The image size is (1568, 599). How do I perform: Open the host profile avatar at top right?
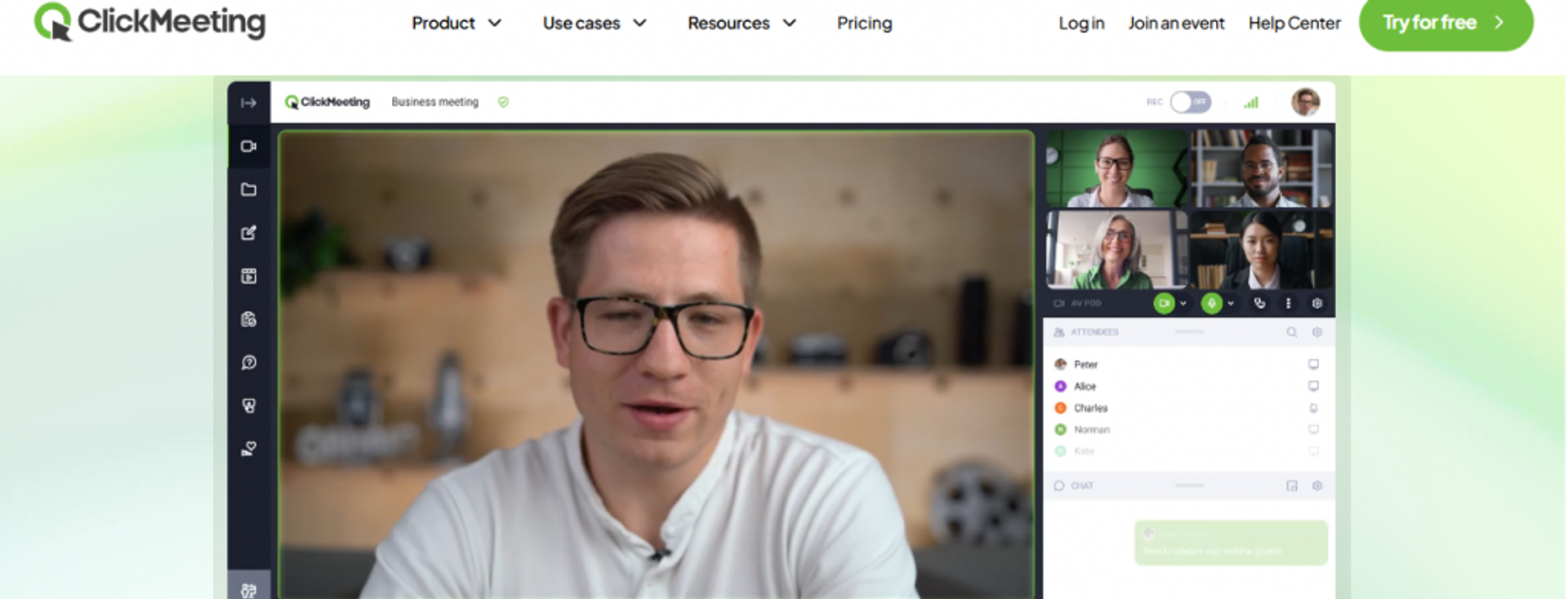point(1305,102)
